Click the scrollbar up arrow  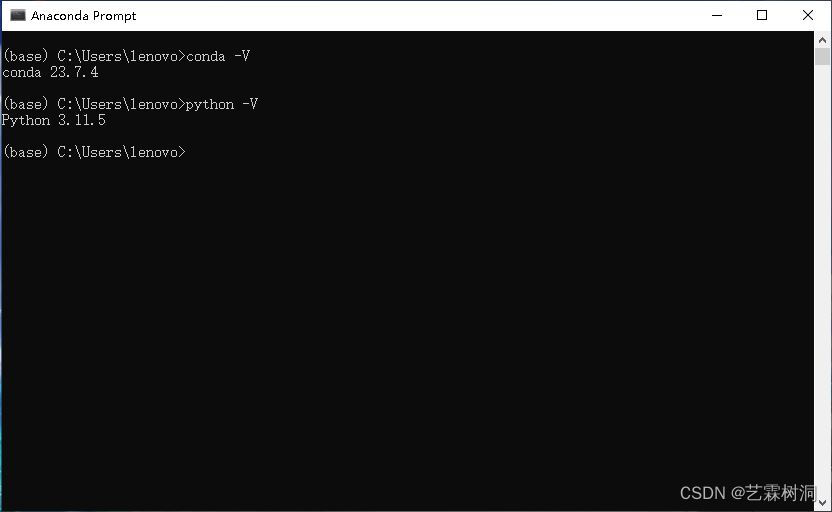[x=822, y=40]
